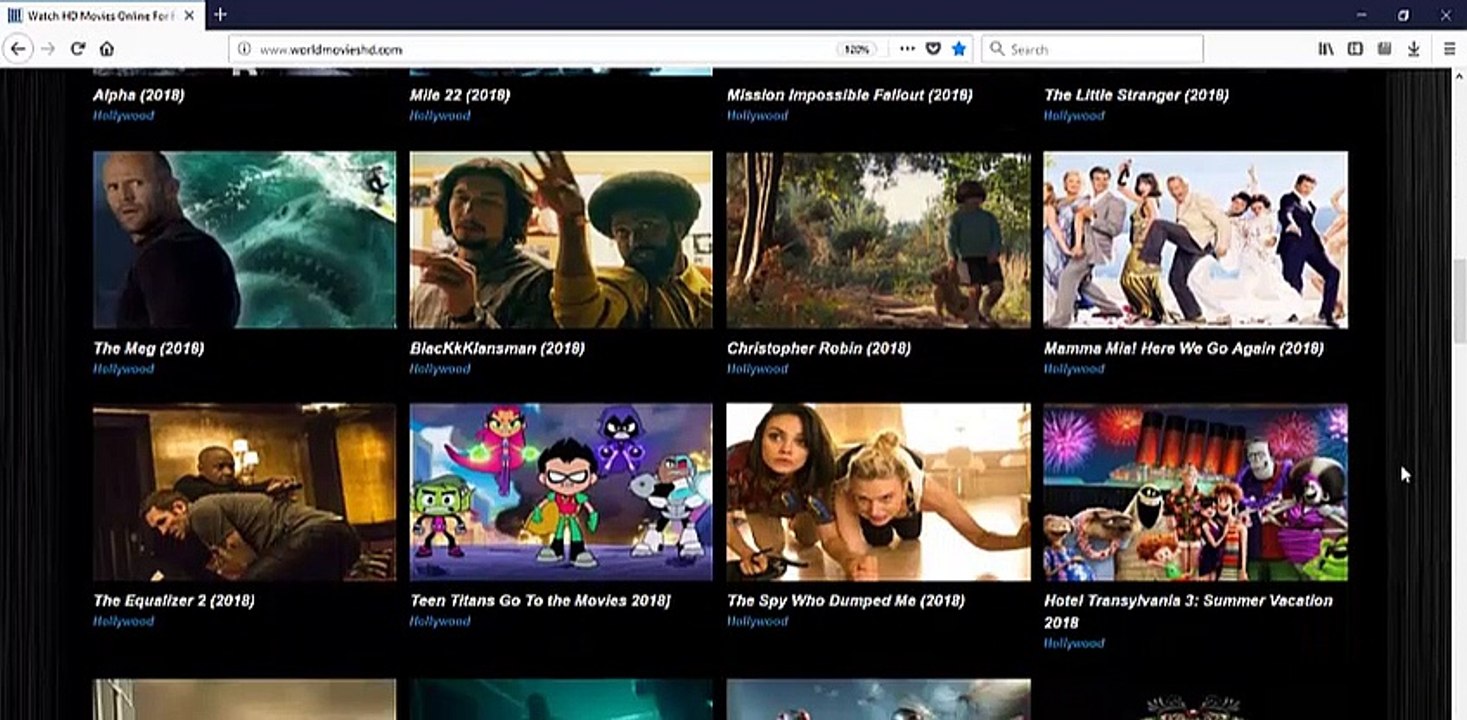The width and height of the screenshot is (1467, 720).
Task: Open Mission Impossible Fallout (2018) title link
Action: click(x=849, y=95)
